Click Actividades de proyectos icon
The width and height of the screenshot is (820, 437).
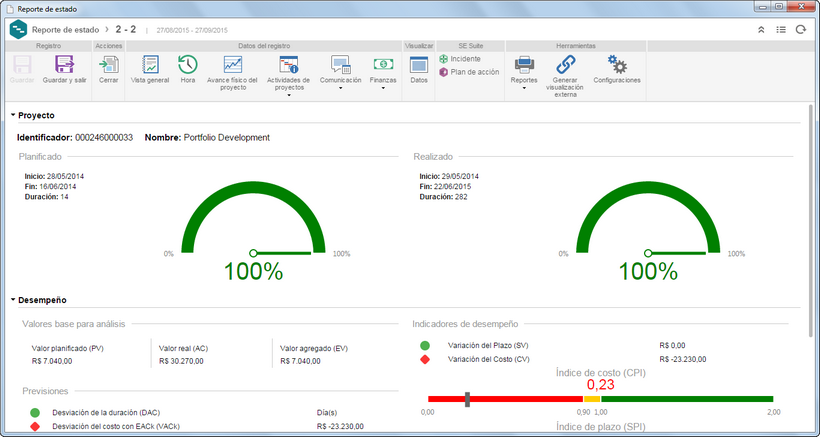pyautogui.click(x=288, y=65)
